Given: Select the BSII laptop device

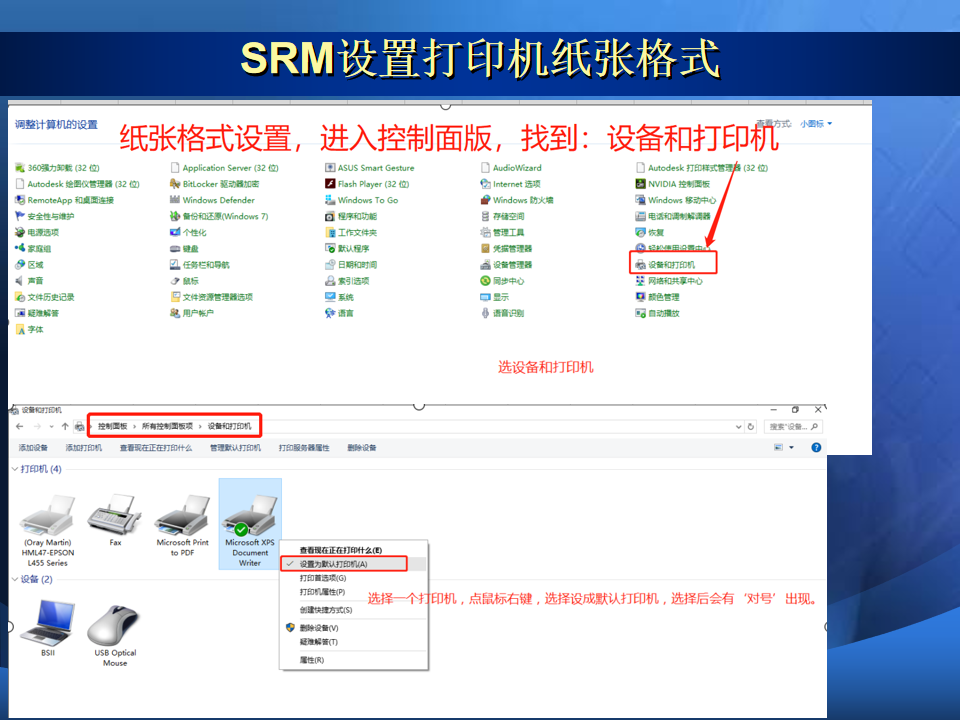Looking at the screenshot, I should click(48, 628).
